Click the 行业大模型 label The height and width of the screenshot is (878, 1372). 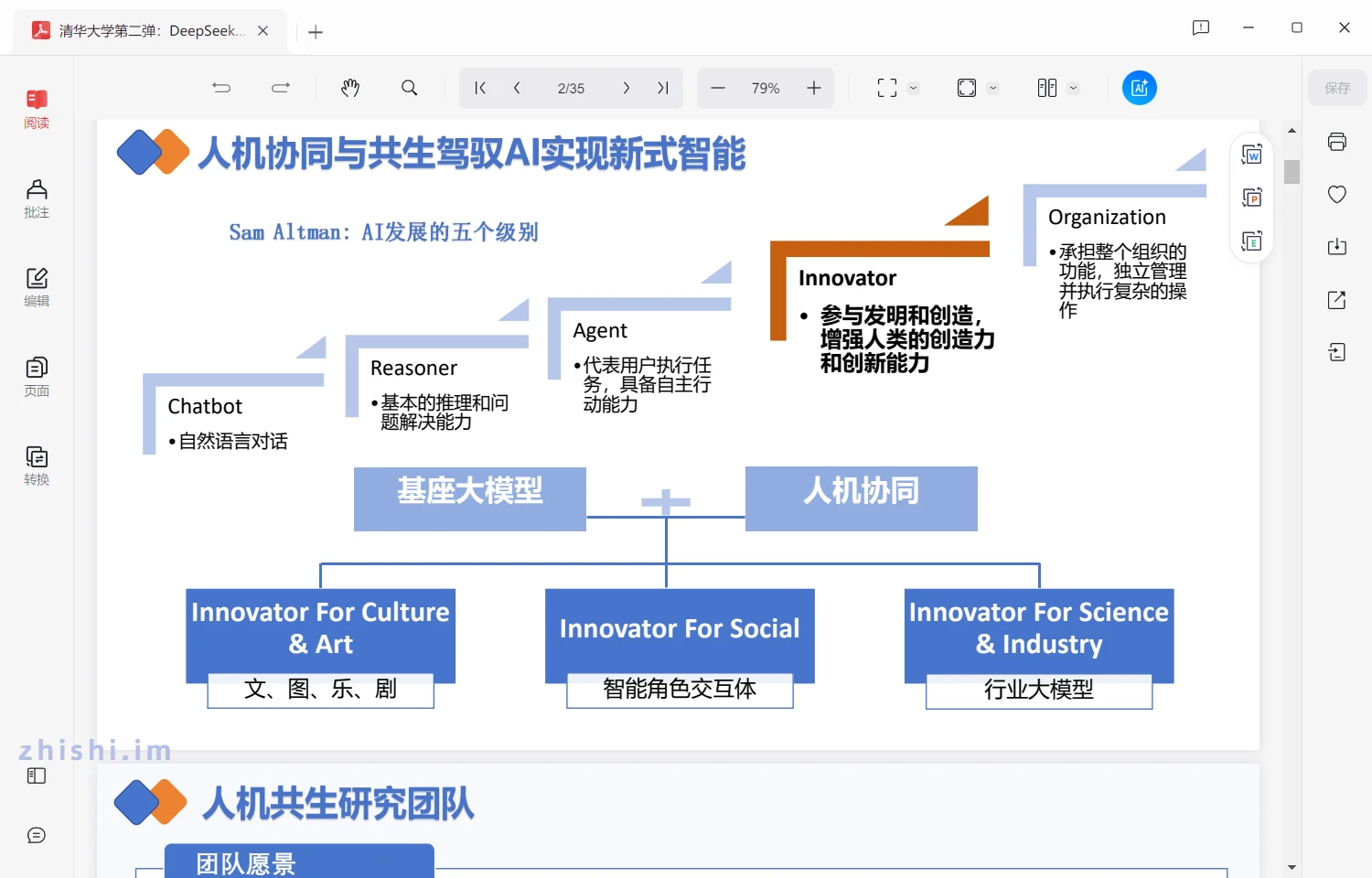click(1039, 691)
